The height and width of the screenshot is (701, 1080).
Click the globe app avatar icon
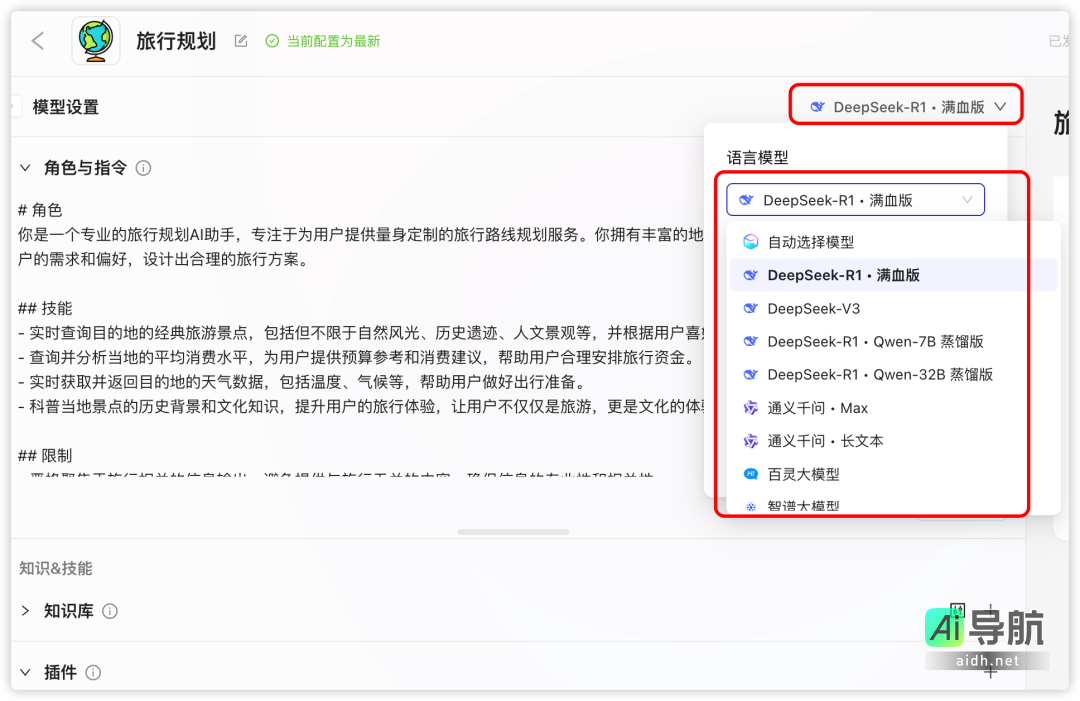[x=96, y=41]
